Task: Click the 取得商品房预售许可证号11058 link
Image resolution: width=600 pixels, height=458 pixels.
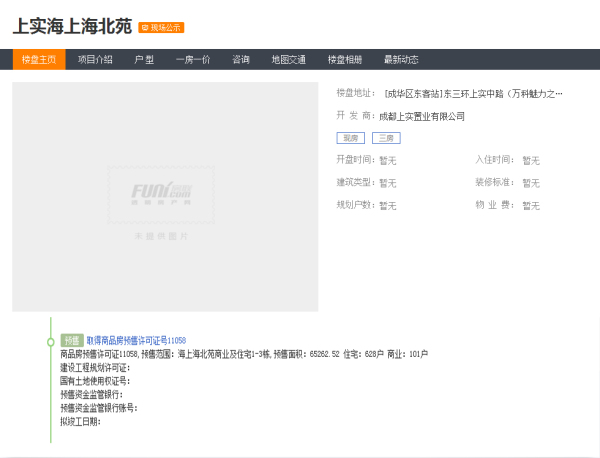Action: [136, 340]
